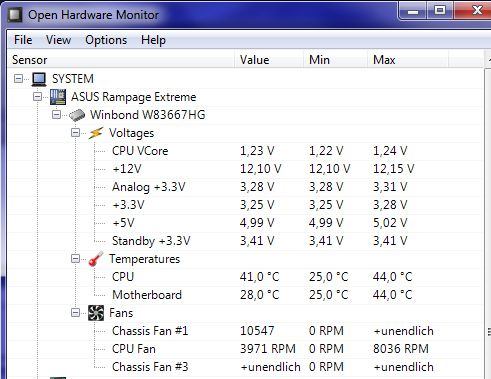Image resolution: width=491 pixels, height=379 pixels.
Task: Select the Winbond W83667HG label
Action: (148, 115)
